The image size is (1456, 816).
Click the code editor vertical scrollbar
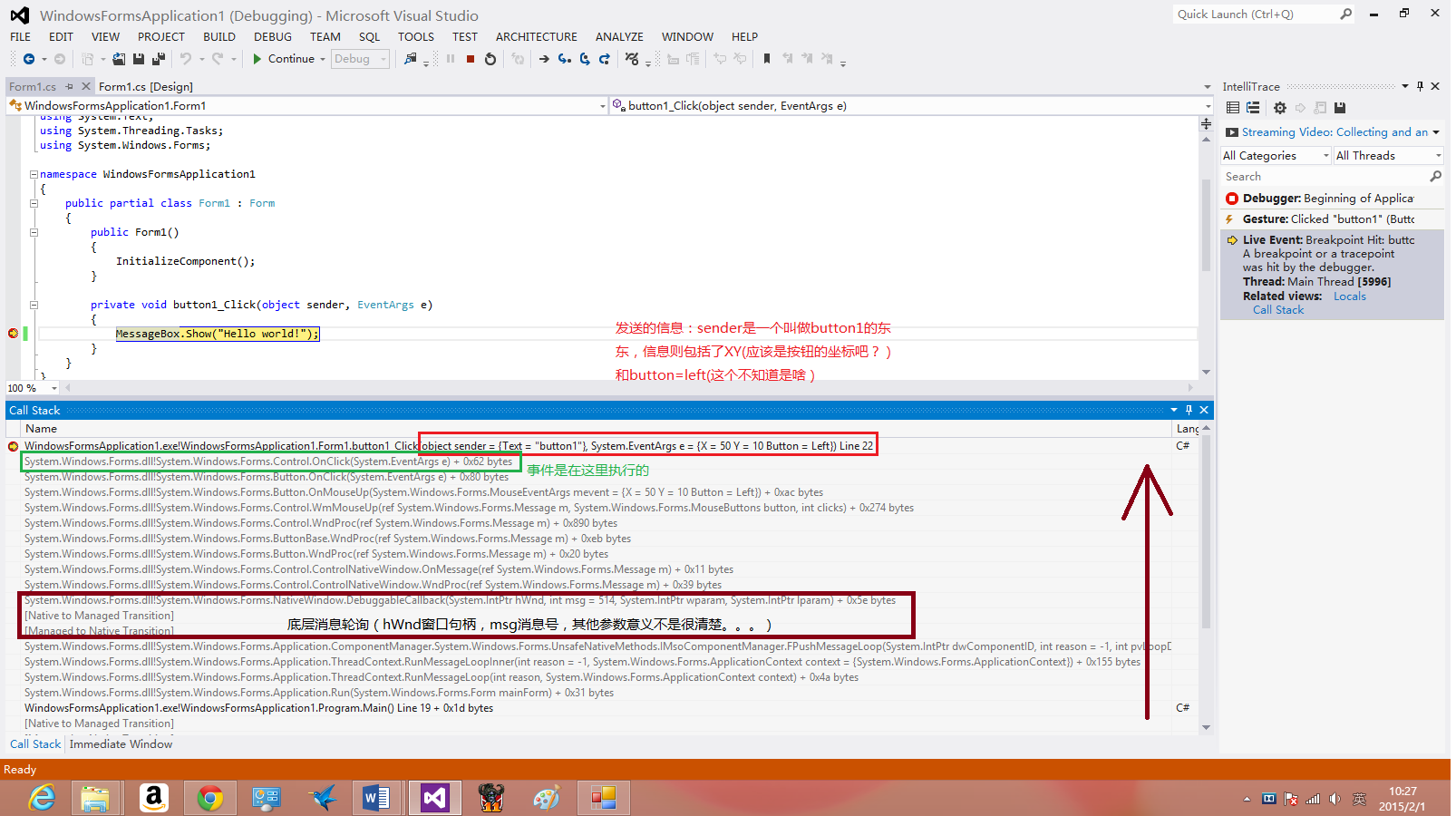tap(1206, 254)
